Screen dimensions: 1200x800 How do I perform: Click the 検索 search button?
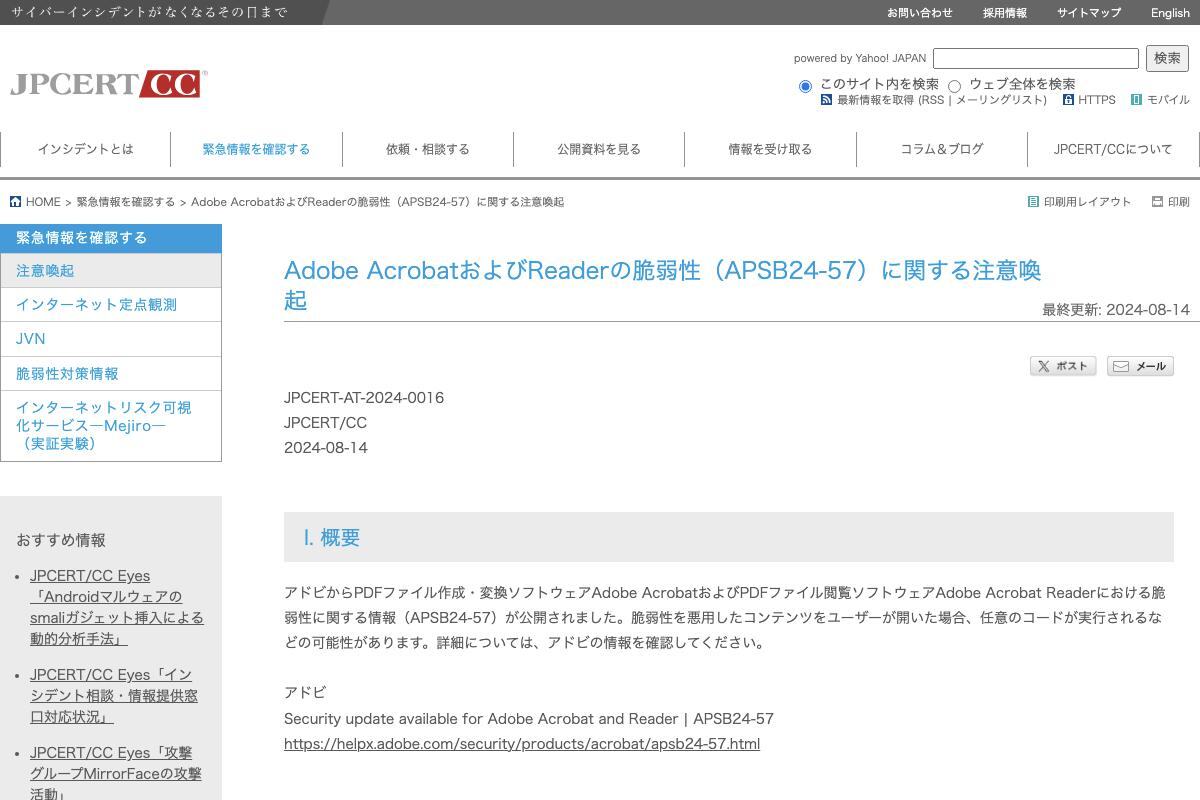pyautogui.click(x=1167, y=58)
